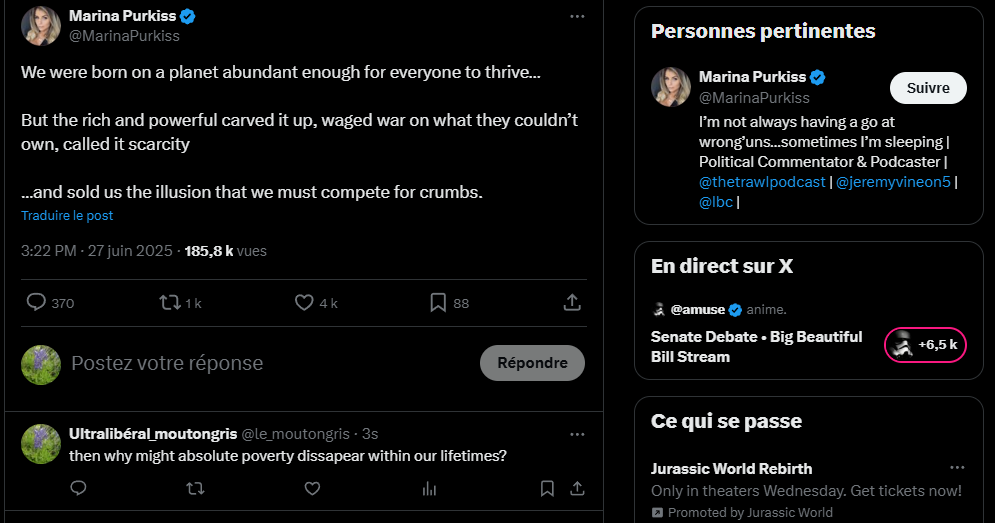The width and height of the screenshot is (995, 523).
Task: Repost Marina Purkiss's post showing 1 k
Action: point(170,302)
